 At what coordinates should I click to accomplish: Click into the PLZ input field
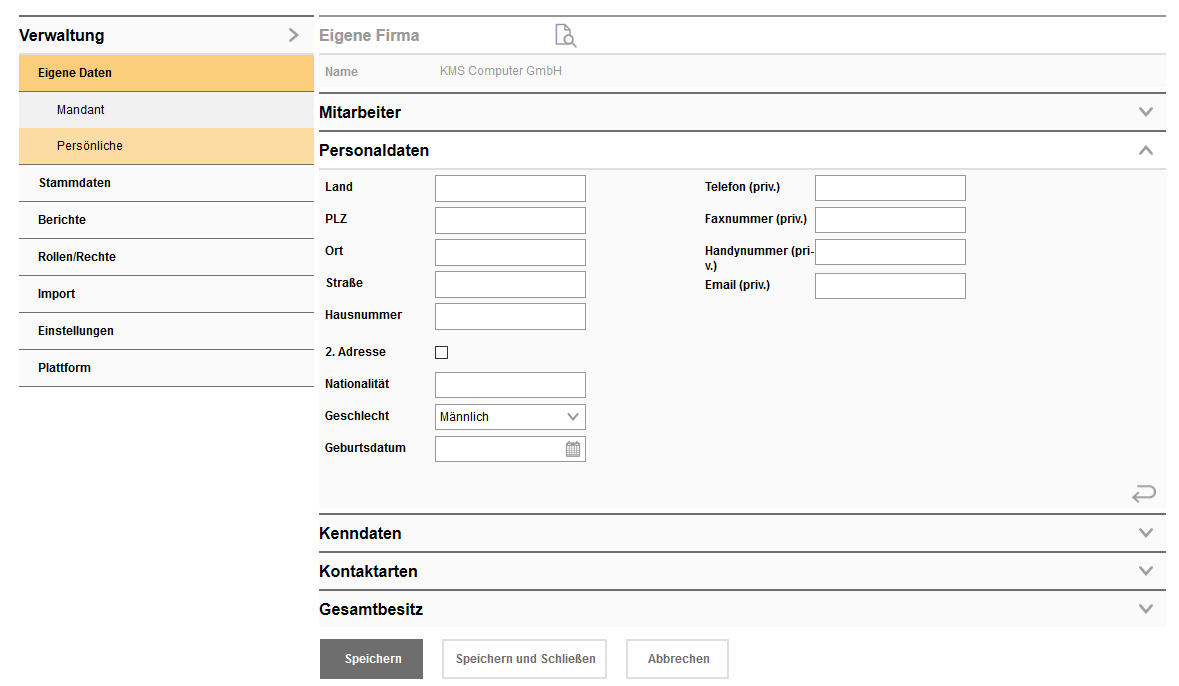(x=510, y=220)
